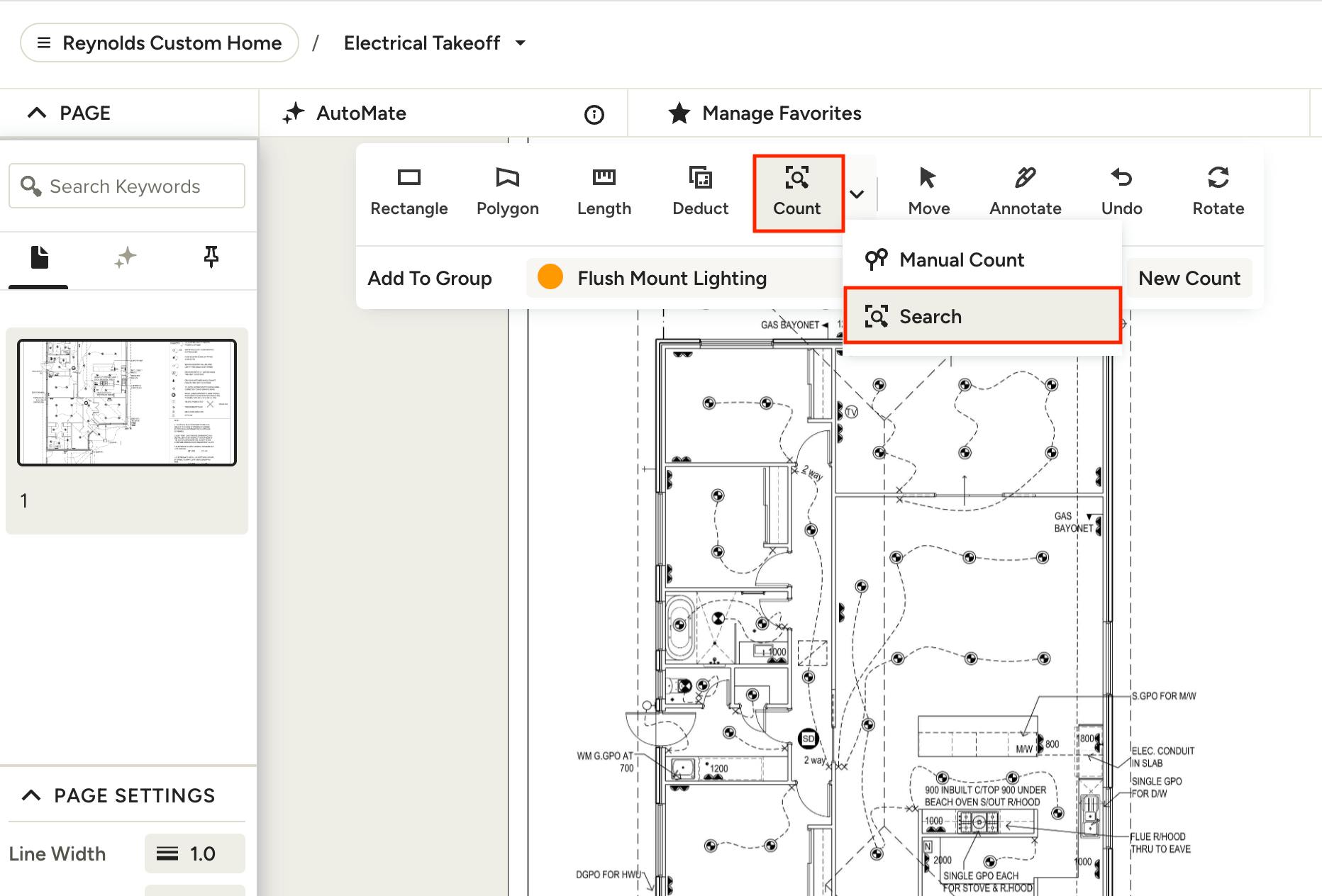This screenshot has height=896, width=1322.
Task: Rotate the drawing page
Action: click(x=1218, y=191)
